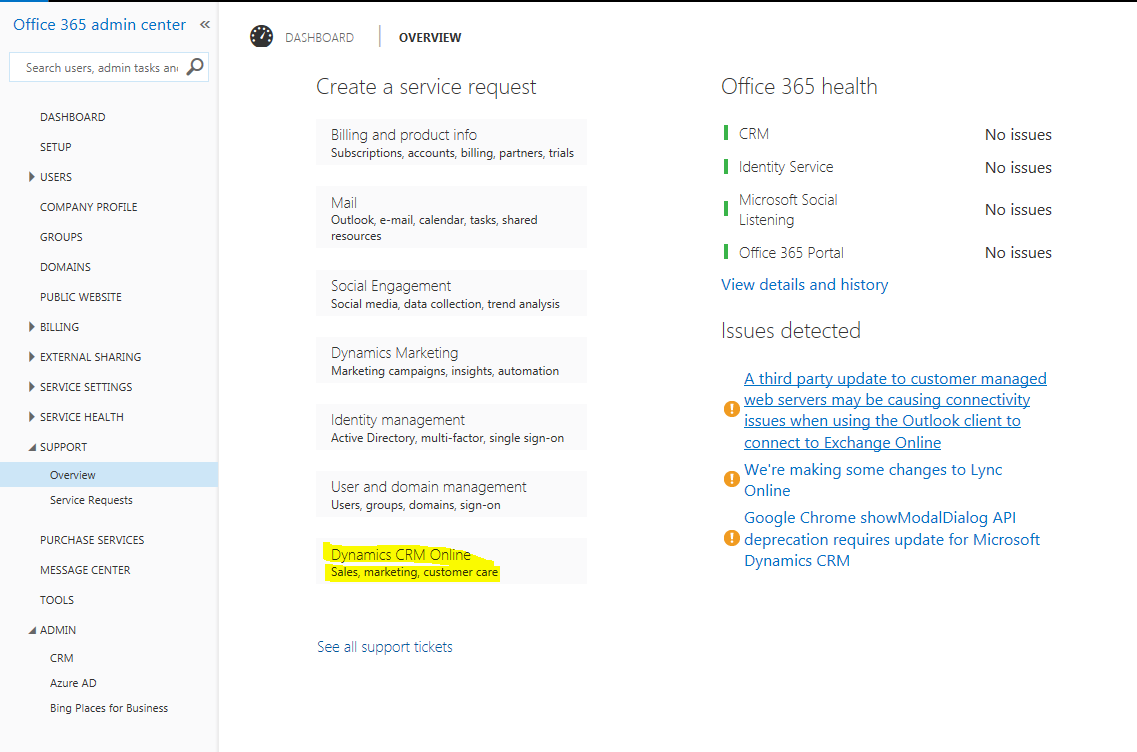The width and height of the screenshot is (1137, 752).
Task: Open the MESSAGE CENTER
Action: coord(86,570)
